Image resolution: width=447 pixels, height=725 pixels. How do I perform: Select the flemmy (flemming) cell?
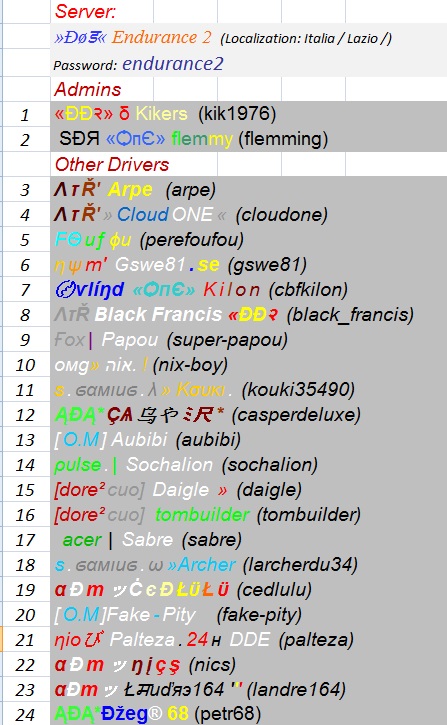[249, 139]
